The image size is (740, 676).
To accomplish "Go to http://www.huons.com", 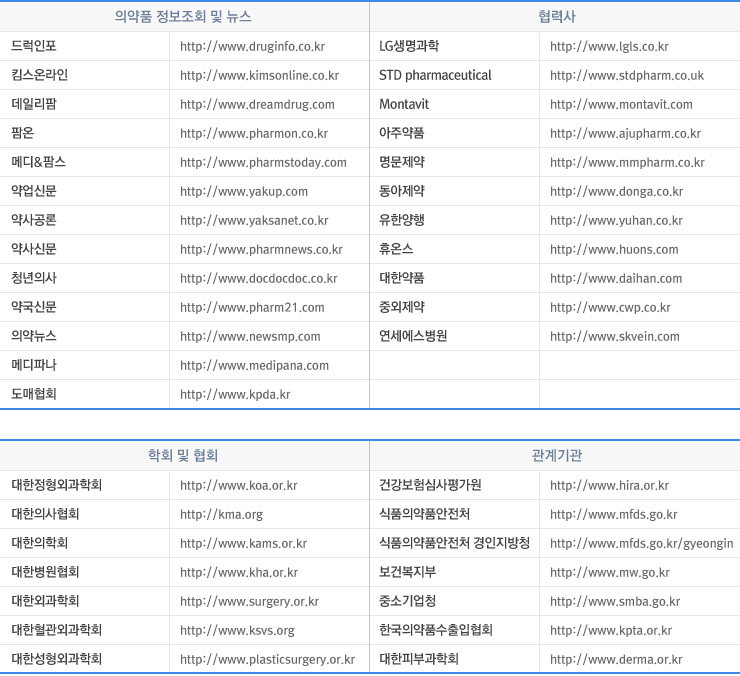I will (x=614, y=250).
